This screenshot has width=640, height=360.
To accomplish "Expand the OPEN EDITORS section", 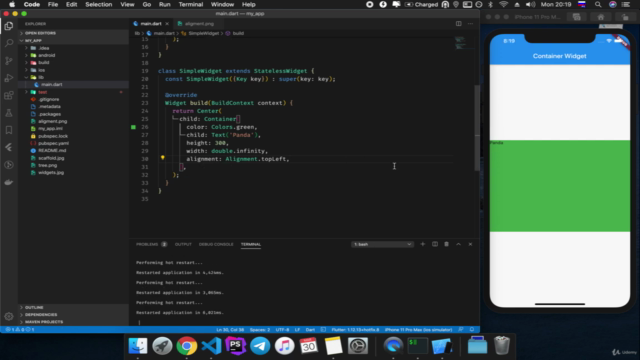I will [x=40, y=33].
